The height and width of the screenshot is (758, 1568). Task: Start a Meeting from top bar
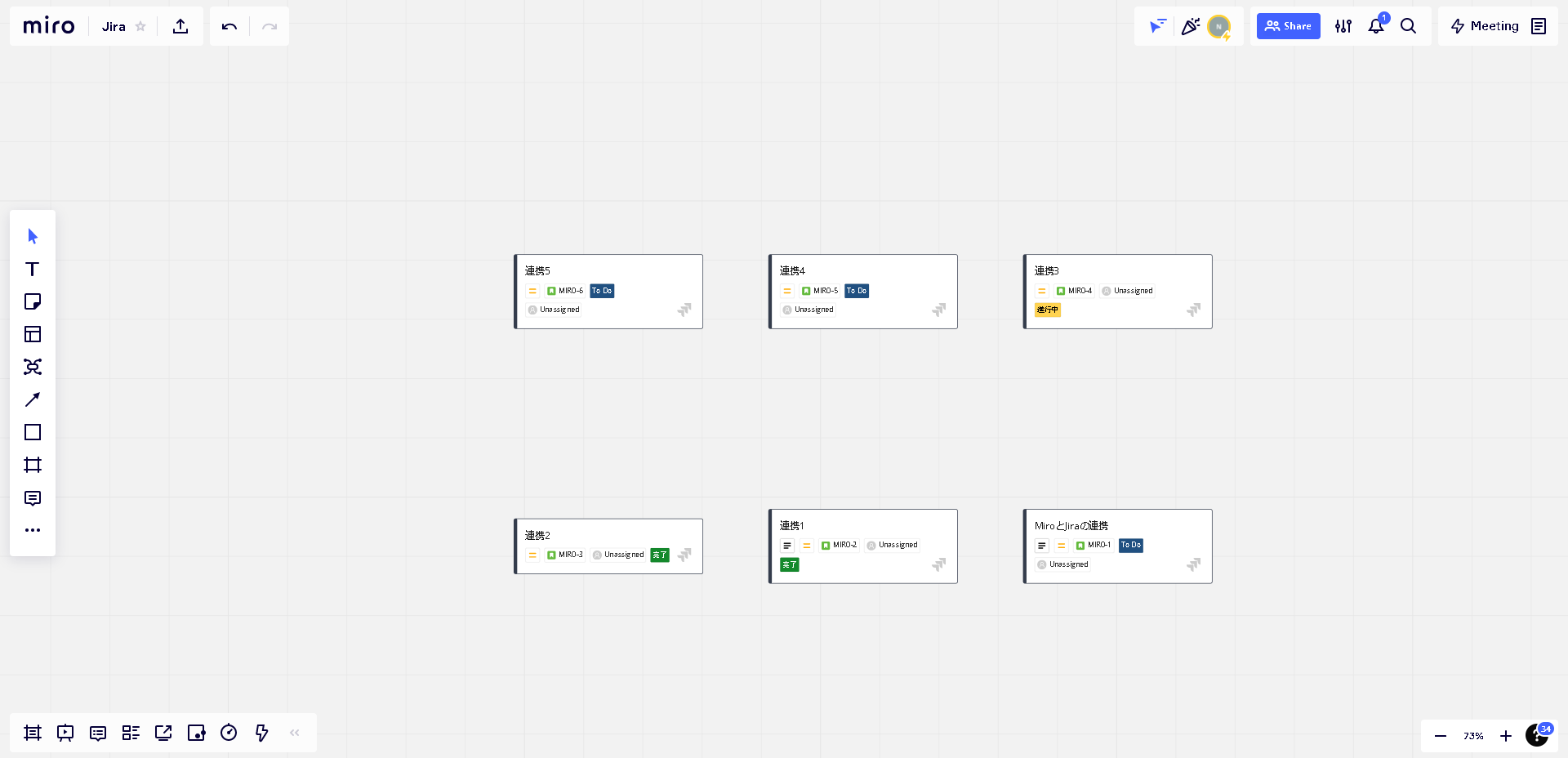[1485, 26]
